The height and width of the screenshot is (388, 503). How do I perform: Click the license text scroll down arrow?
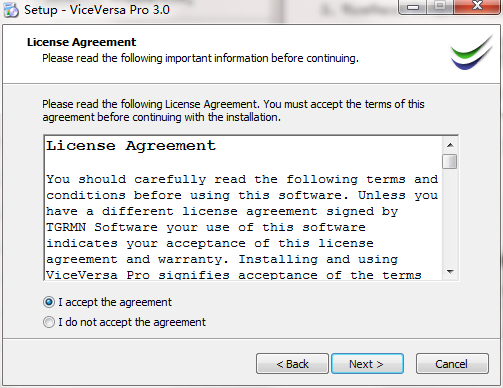(x=450, y=272)
